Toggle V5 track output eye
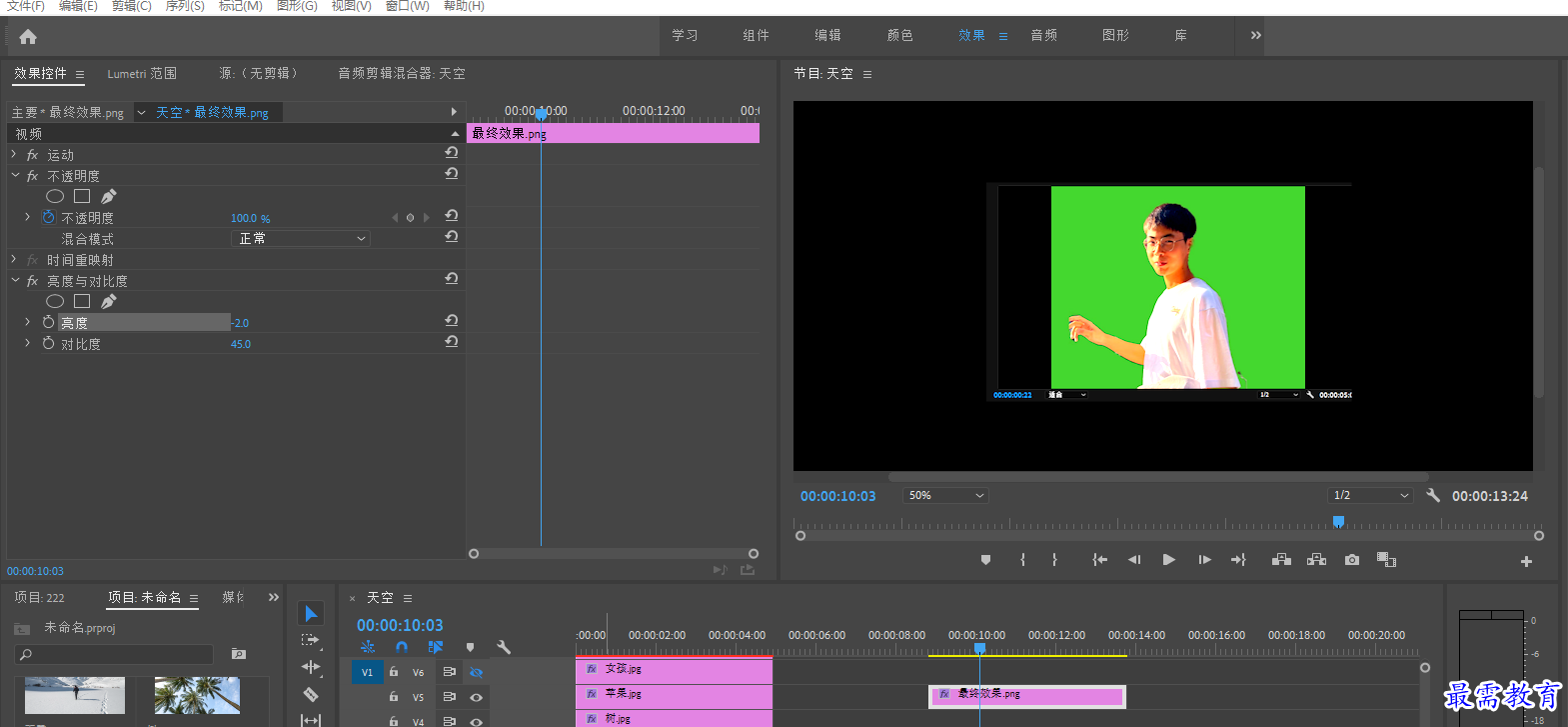1568x727 pixels. click(x=477, y=697)
